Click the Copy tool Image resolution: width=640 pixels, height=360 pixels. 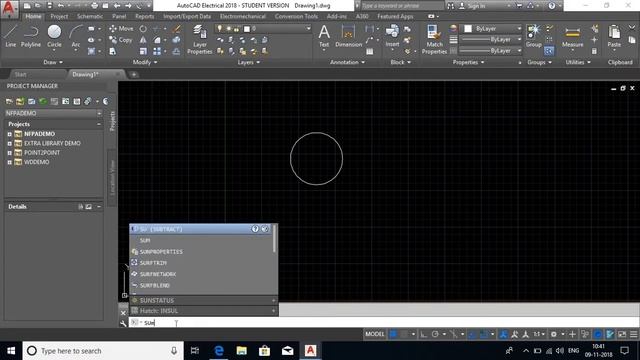coord(120,40)
